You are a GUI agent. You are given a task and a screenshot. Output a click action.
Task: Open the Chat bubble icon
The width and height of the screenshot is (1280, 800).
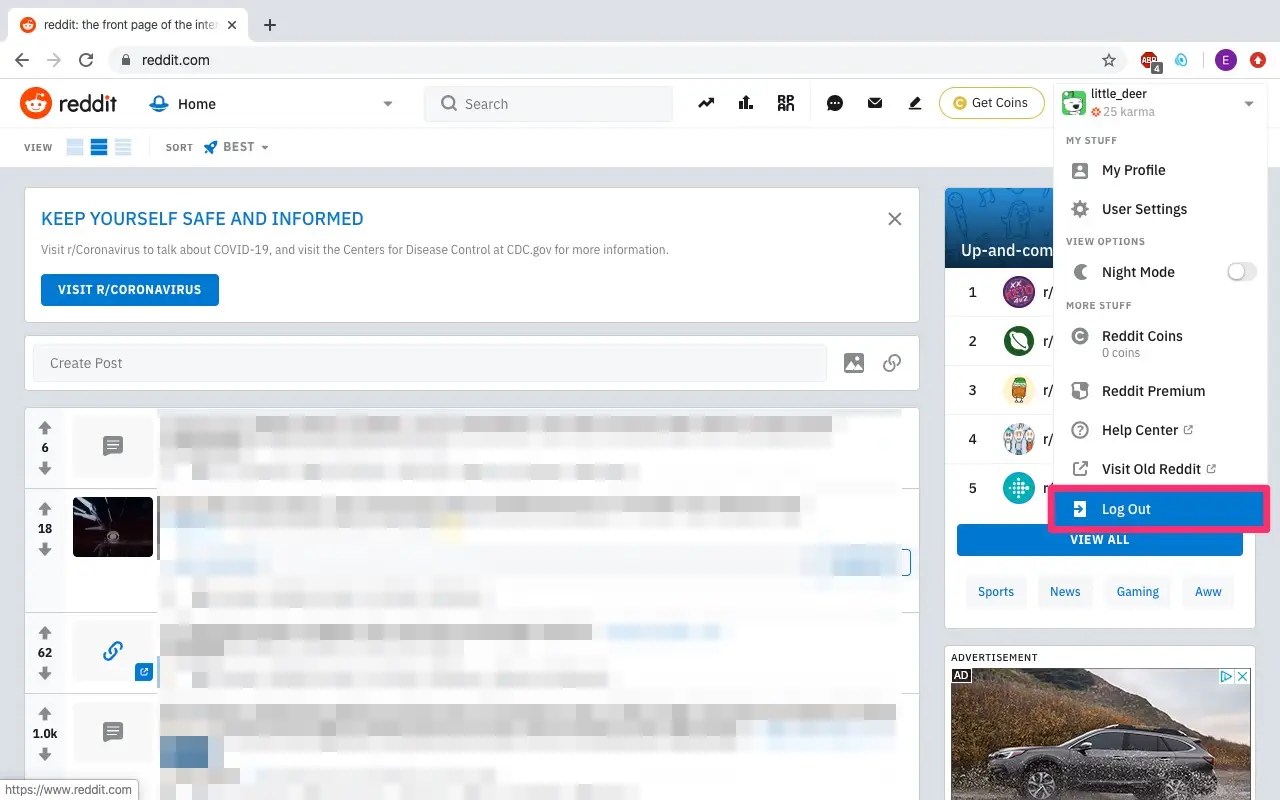835,103
